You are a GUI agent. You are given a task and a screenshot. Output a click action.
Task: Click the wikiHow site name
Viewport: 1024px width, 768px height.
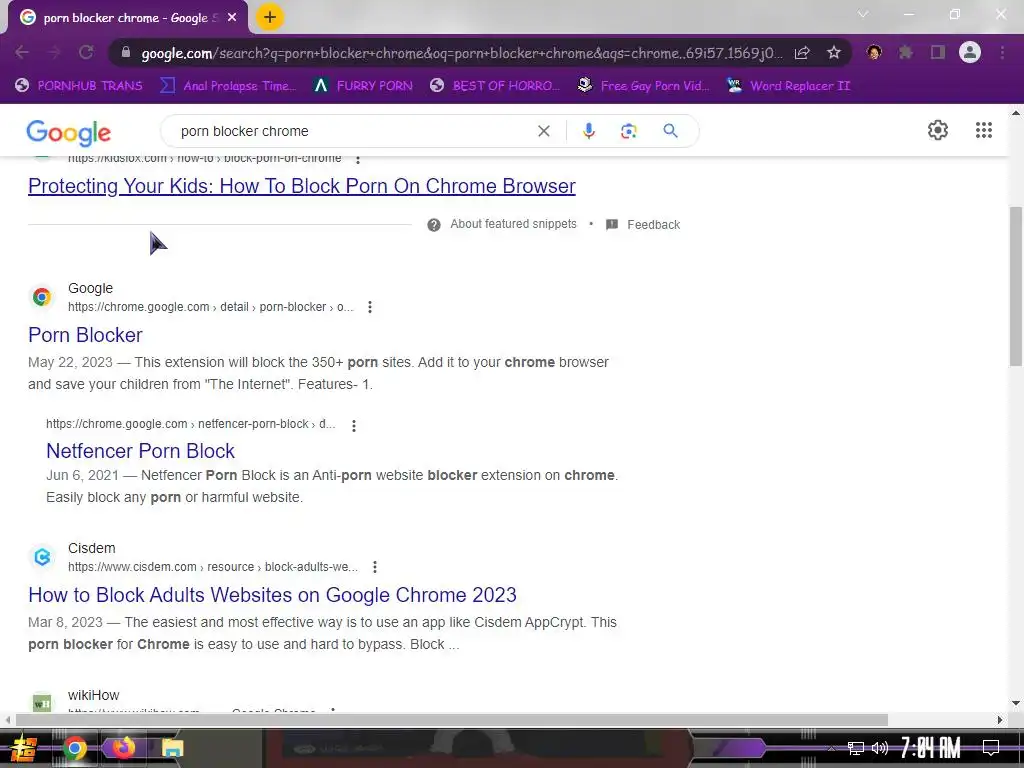[93, 696]
